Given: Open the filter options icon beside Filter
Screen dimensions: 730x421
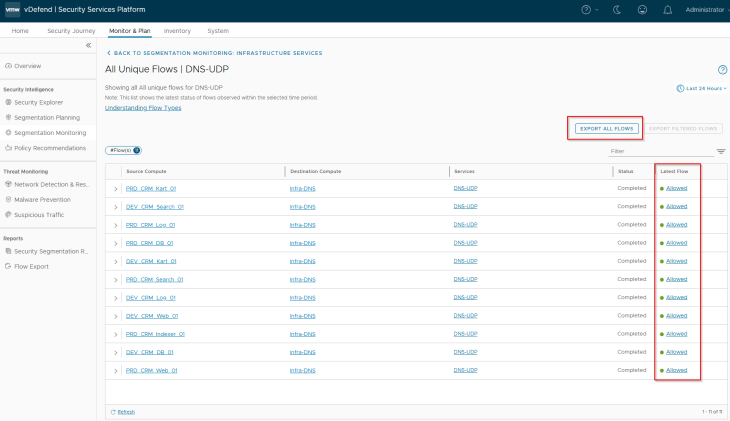Looking at the screenshot, I should point(721,151).
